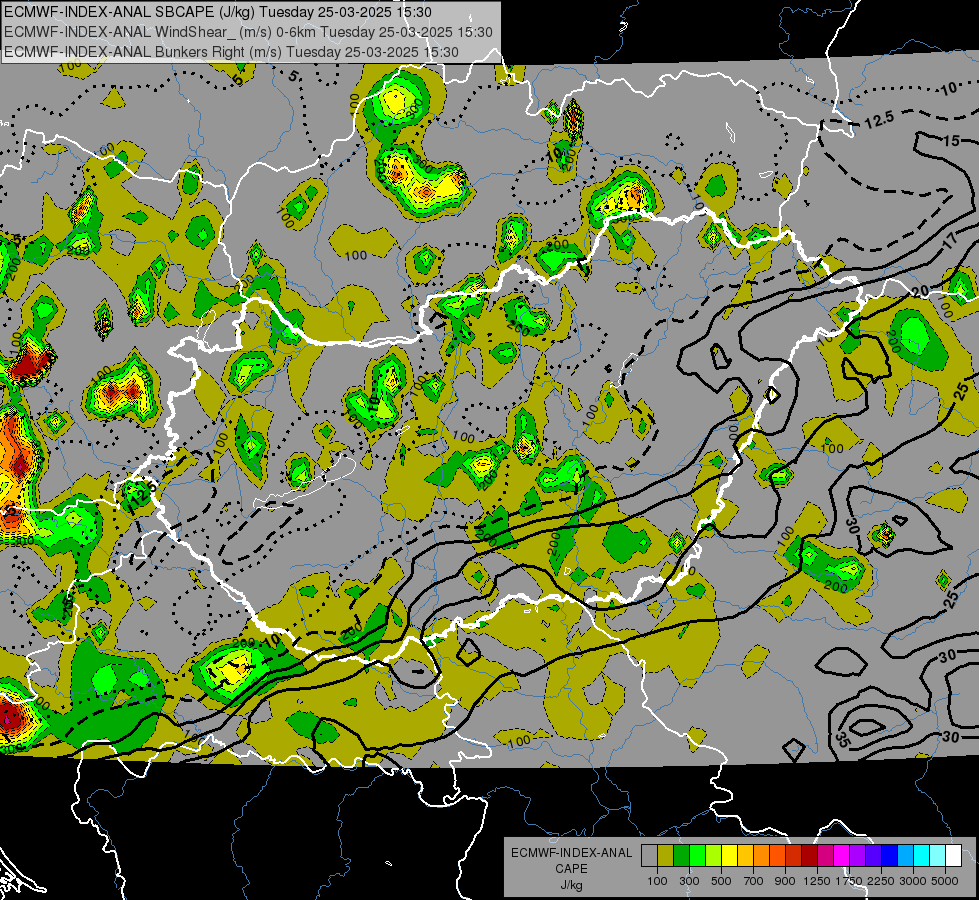This screenshot has height=900, width=979.
Task: Click the Bunkers Right (m/s) title line
Action: [231, 52]
